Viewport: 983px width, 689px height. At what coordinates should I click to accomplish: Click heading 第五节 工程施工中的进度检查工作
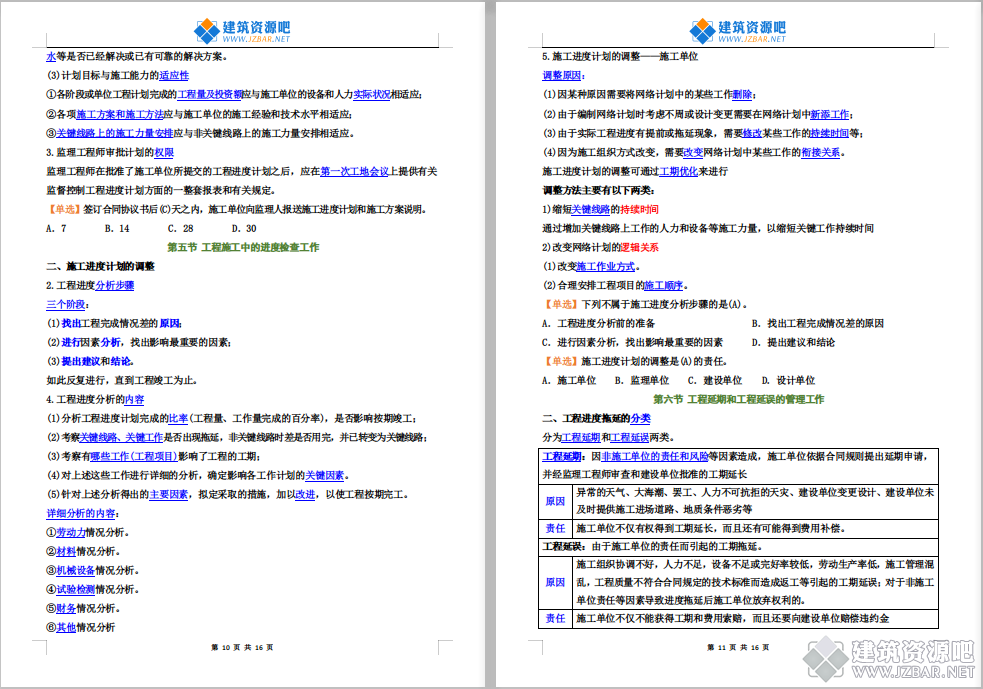coord(243,248)
